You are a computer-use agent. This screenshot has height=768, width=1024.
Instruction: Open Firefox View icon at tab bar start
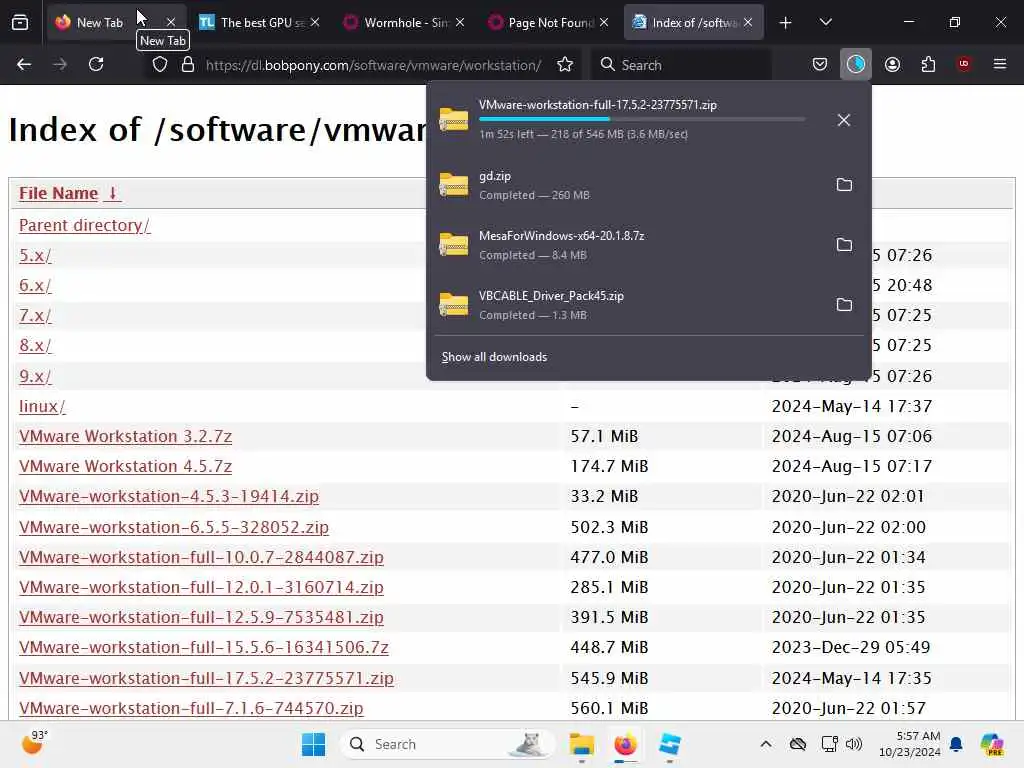point(20,23)
